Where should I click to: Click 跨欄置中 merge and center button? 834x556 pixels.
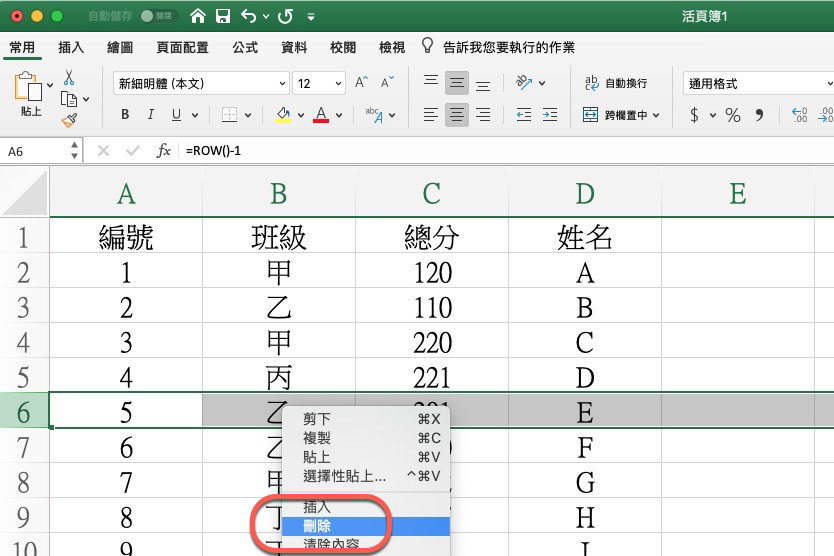point(621,115)
